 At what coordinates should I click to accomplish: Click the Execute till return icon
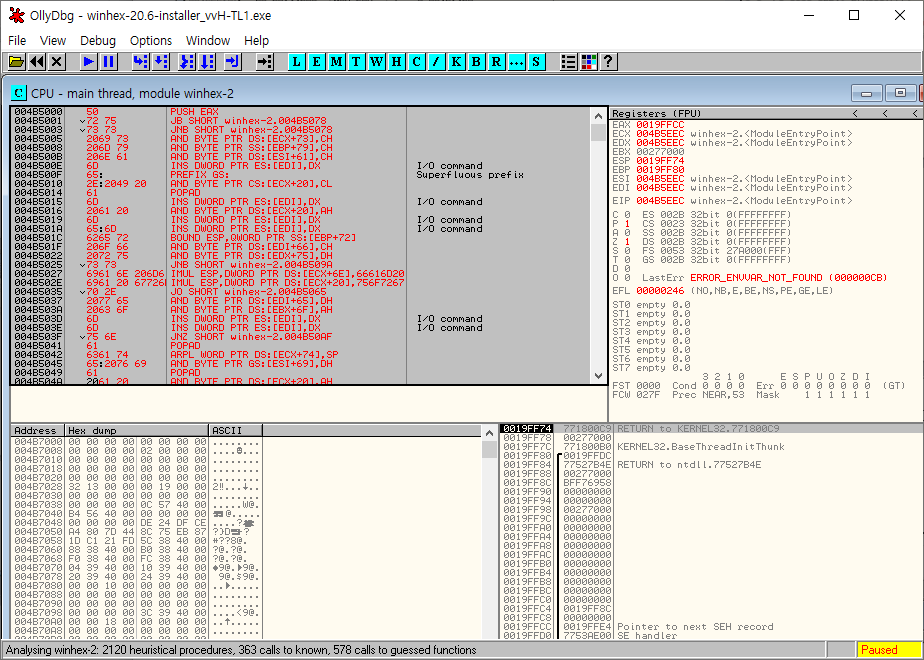[233, 61]
